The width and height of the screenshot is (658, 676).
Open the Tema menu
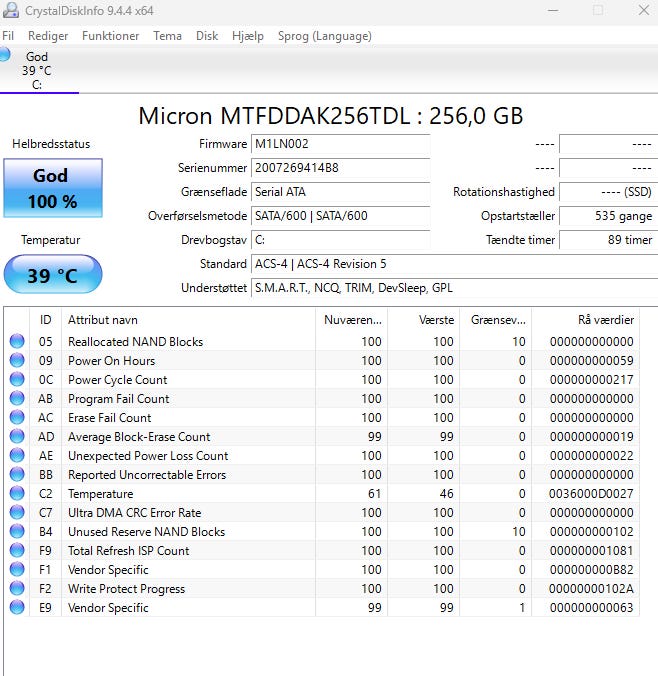(x=167, y=36)
